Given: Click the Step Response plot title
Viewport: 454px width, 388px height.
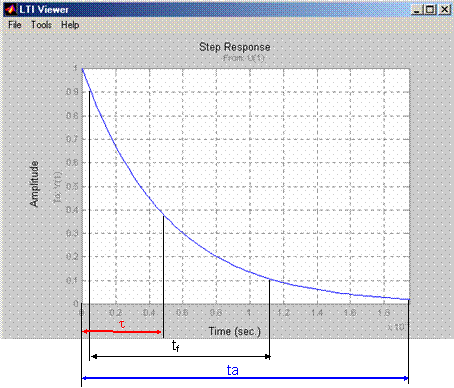Looking at the screenshot, I should 235,47.
